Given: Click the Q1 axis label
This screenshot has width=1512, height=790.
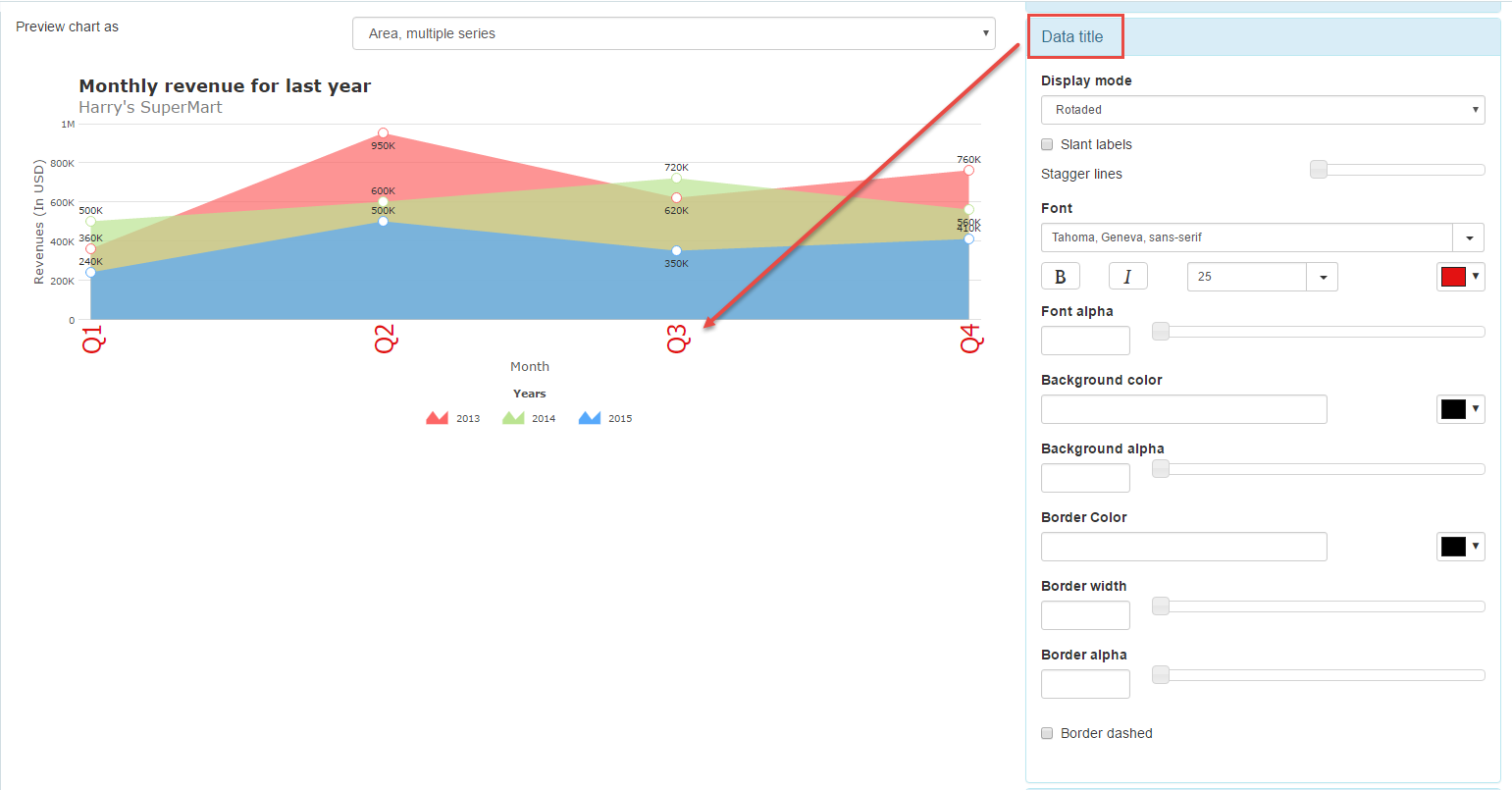Looking at the screenshot, I should click(x=92, y=340).
